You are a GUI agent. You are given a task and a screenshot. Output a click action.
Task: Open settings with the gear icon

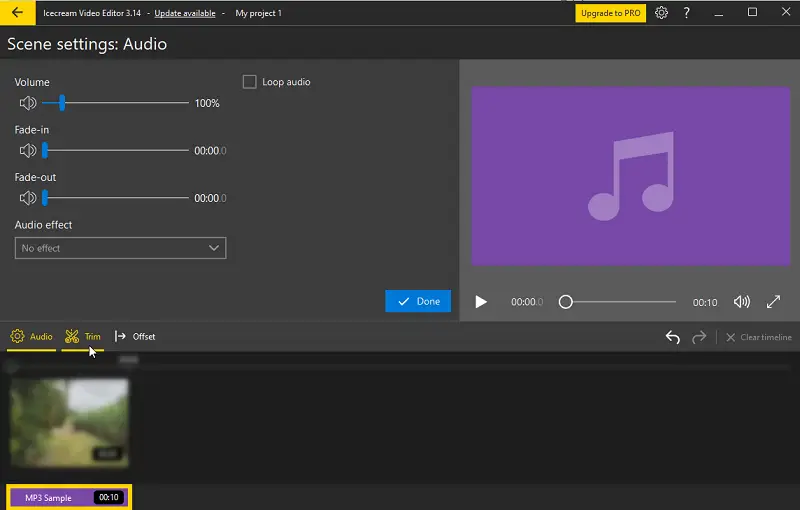(661, 13)
